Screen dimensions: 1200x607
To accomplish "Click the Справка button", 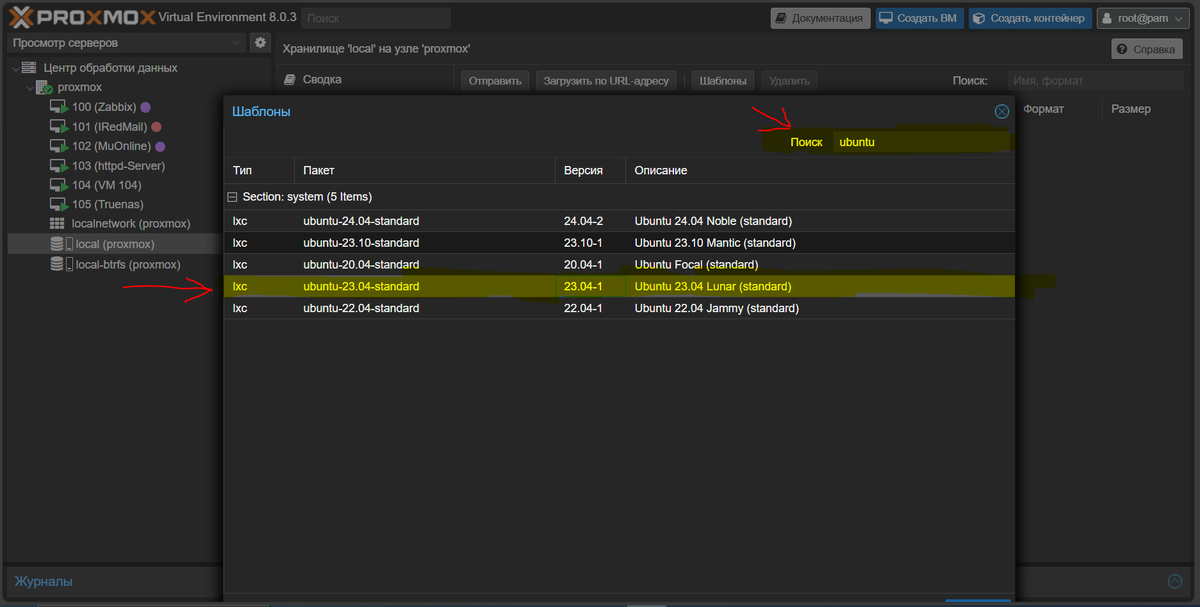I will (1146, 49).
